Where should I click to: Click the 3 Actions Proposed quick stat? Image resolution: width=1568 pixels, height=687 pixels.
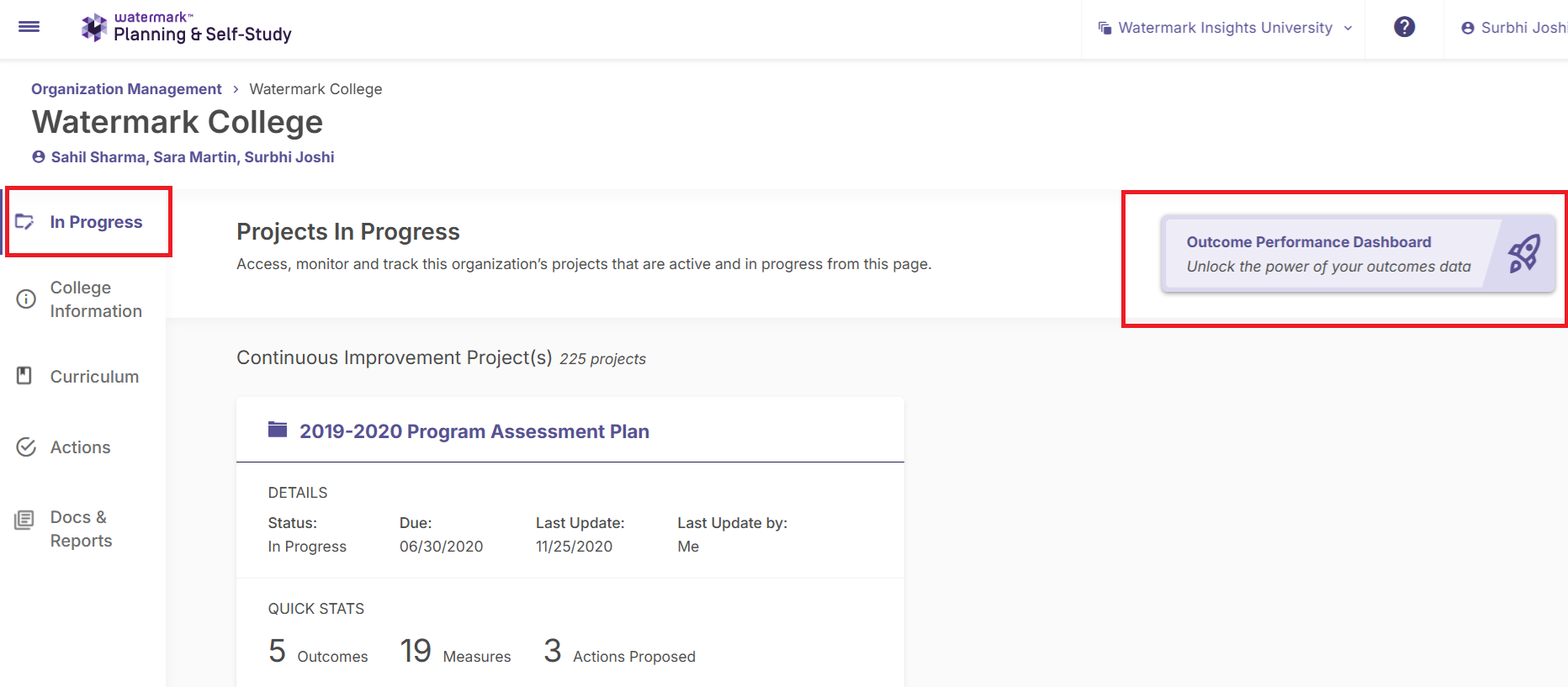click(620, 652)
